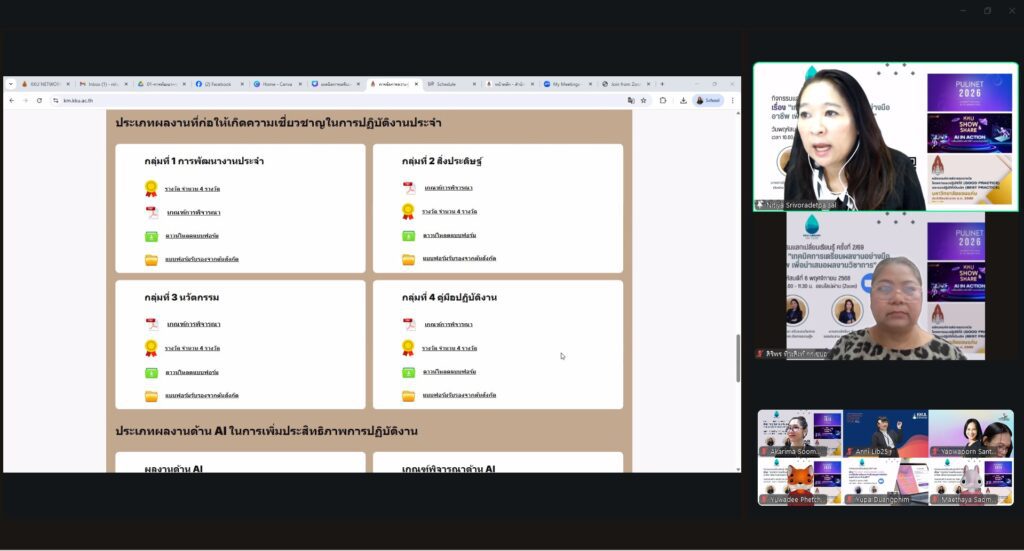
Task: Click the award ribbon icon under Group 1
Action: (151, 187)
